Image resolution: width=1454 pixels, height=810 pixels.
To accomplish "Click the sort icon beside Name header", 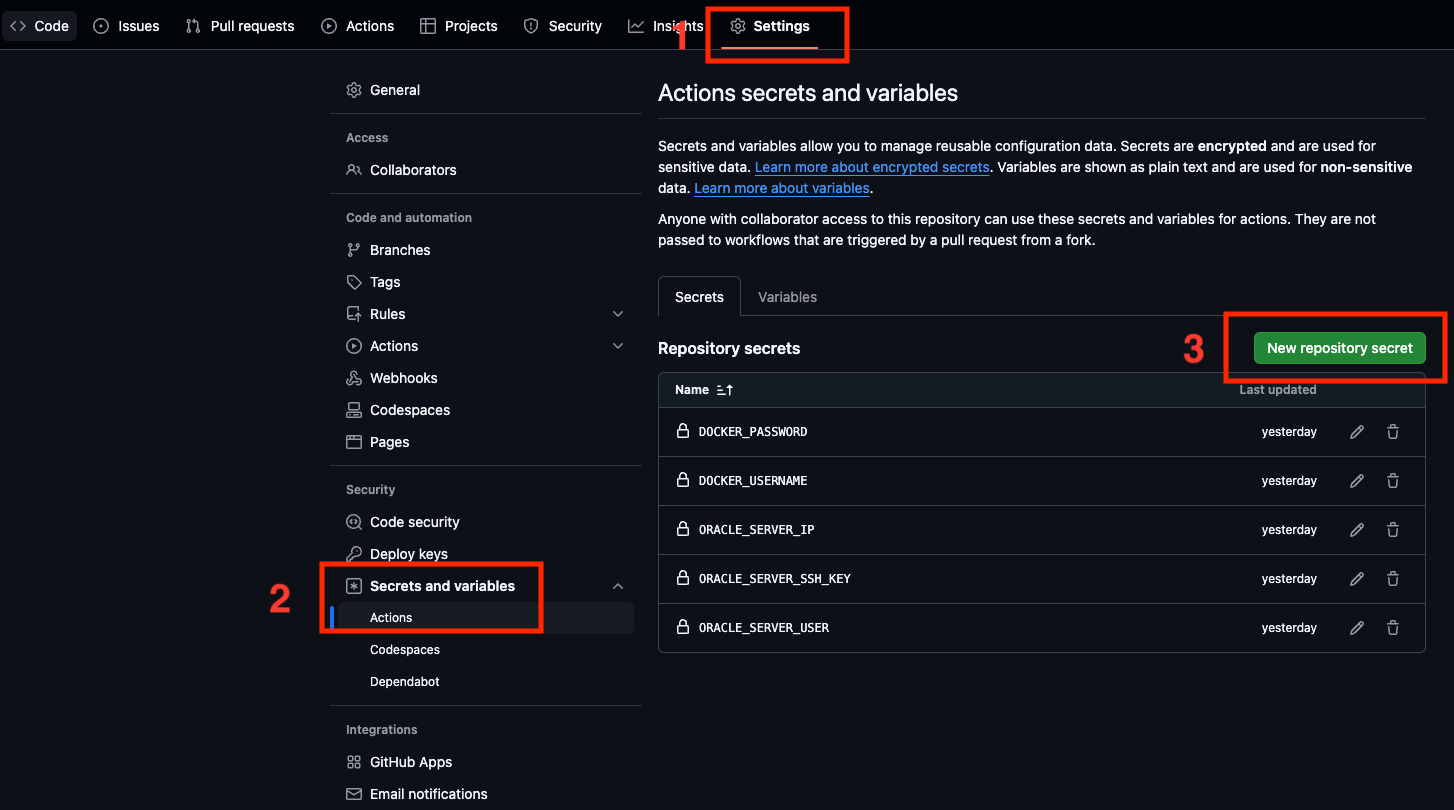I will [725, 390].
